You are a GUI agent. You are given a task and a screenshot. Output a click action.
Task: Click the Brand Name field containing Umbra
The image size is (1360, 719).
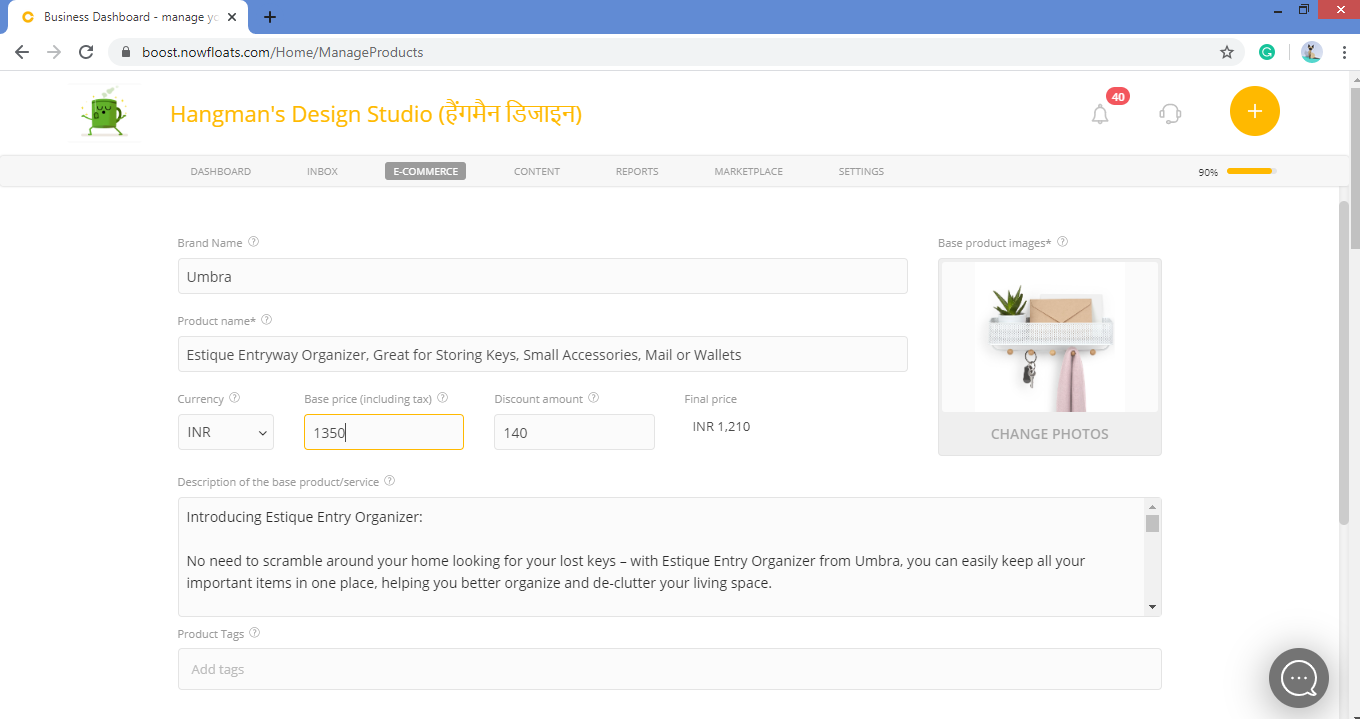(x=543, y=276)
